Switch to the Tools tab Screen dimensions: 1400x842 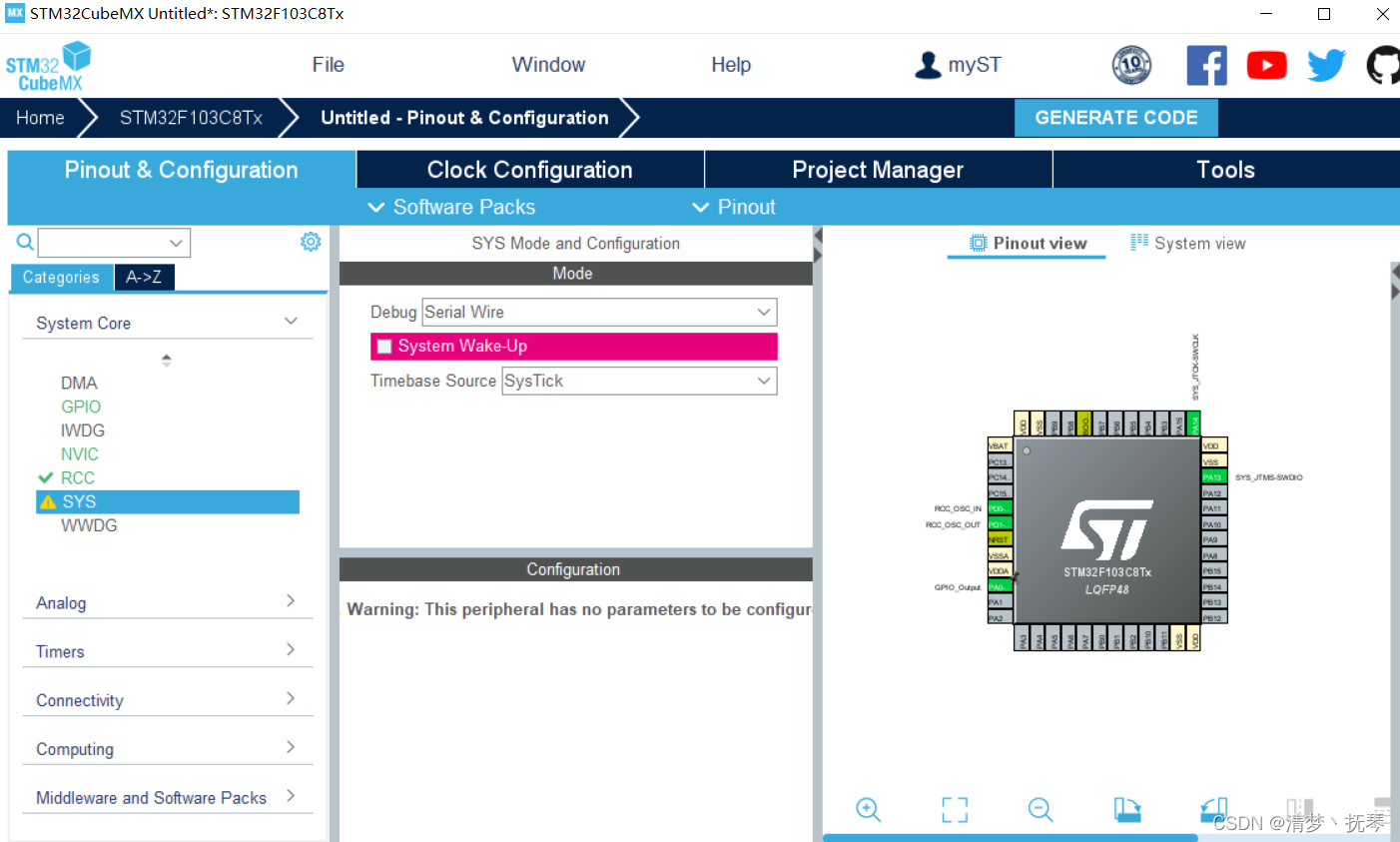tap(1226, 170)
